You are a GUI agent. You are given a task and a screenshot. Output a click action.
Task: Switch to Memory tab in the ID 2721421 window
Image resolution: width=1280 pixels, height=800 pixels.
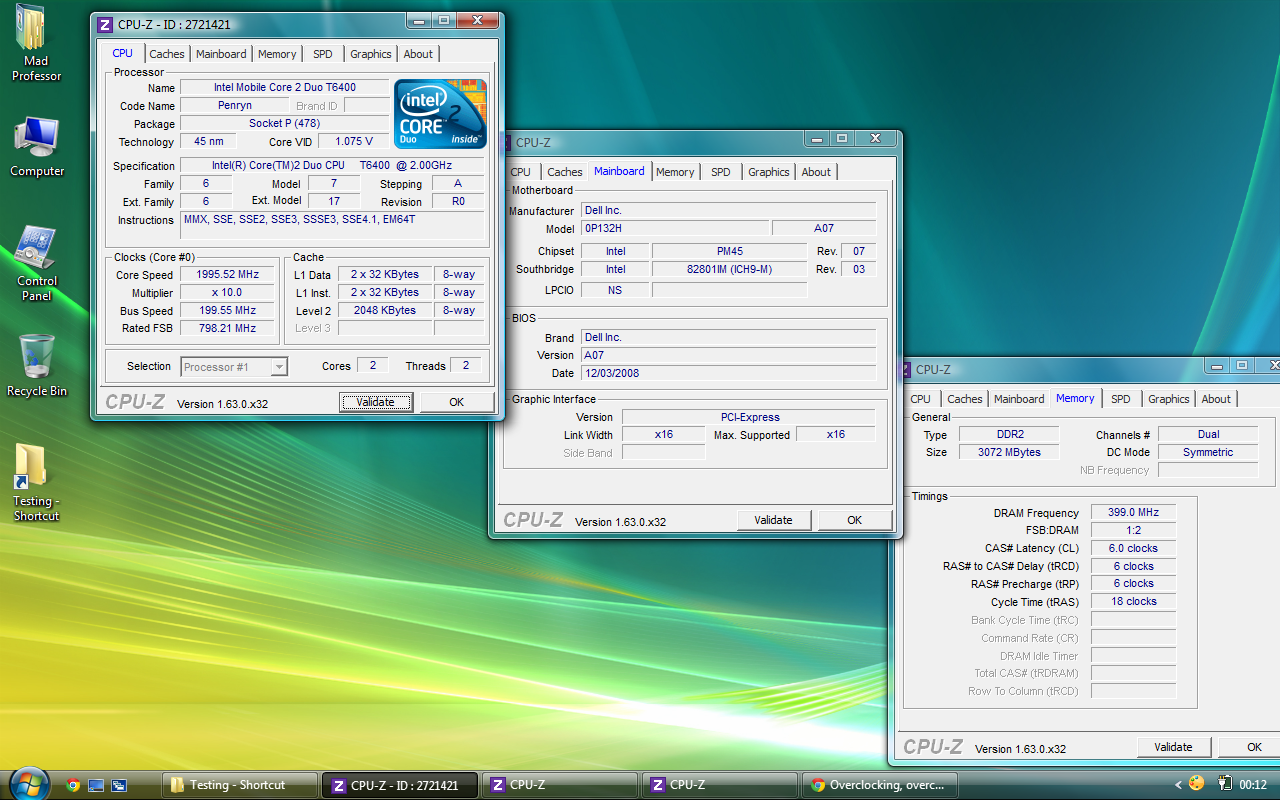pos(277,54)
